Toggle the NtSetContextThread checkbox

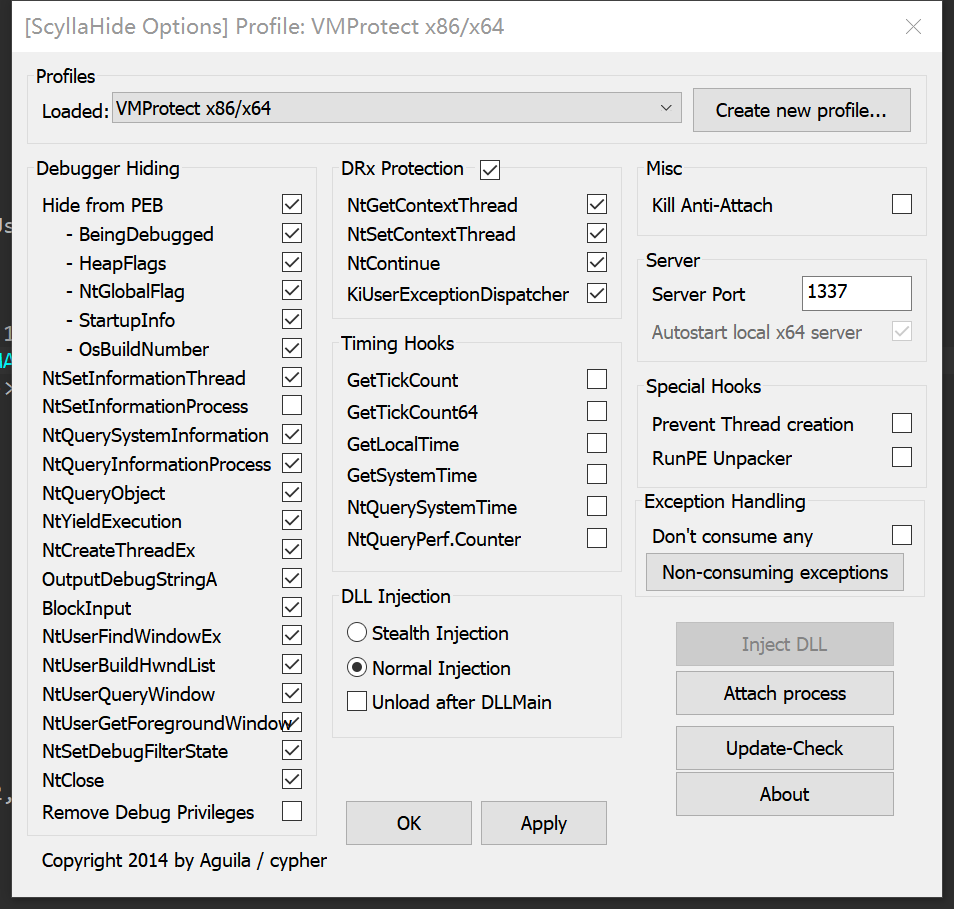click(597, 234)
